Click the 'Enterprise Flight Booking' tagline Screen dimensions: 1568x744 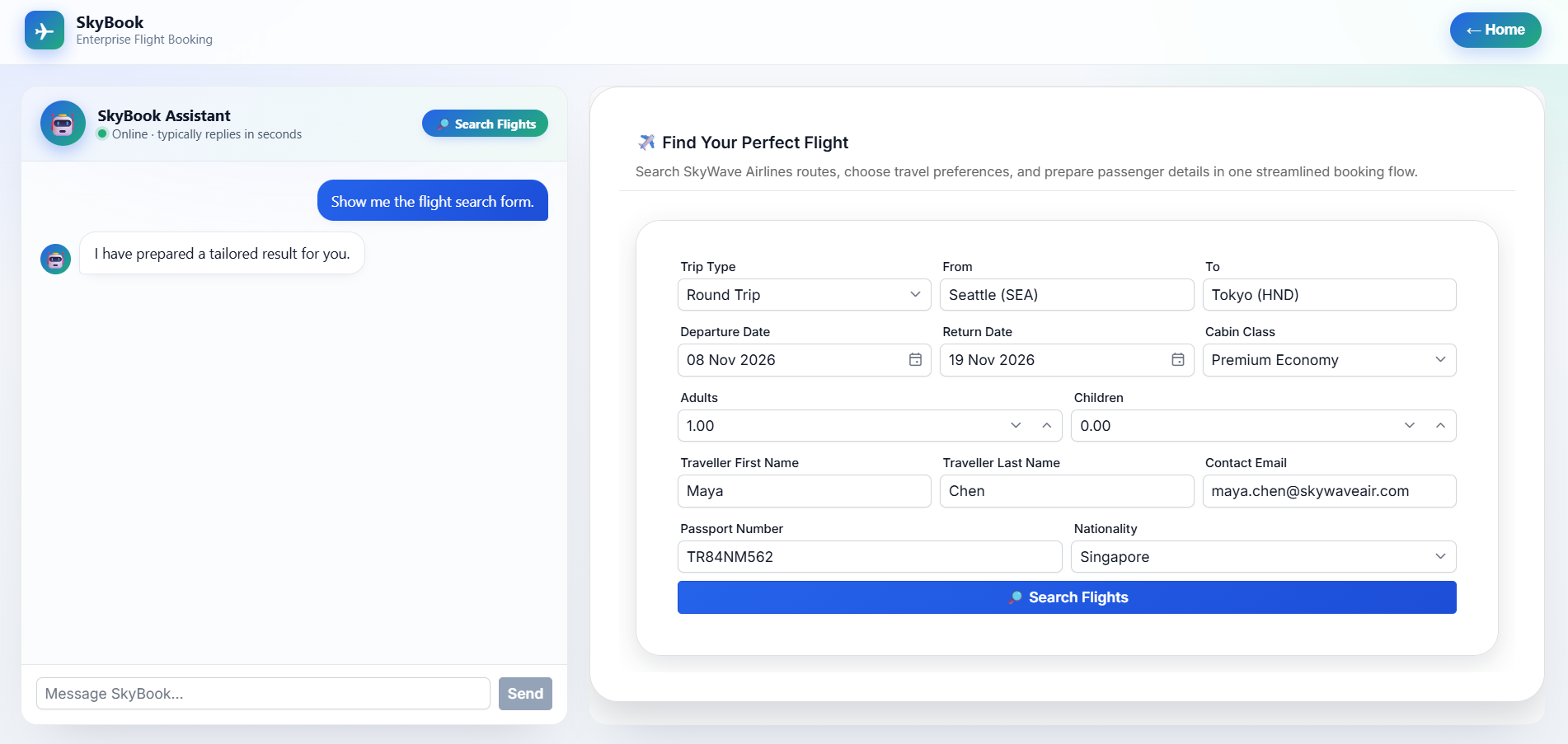click(144, 40)
